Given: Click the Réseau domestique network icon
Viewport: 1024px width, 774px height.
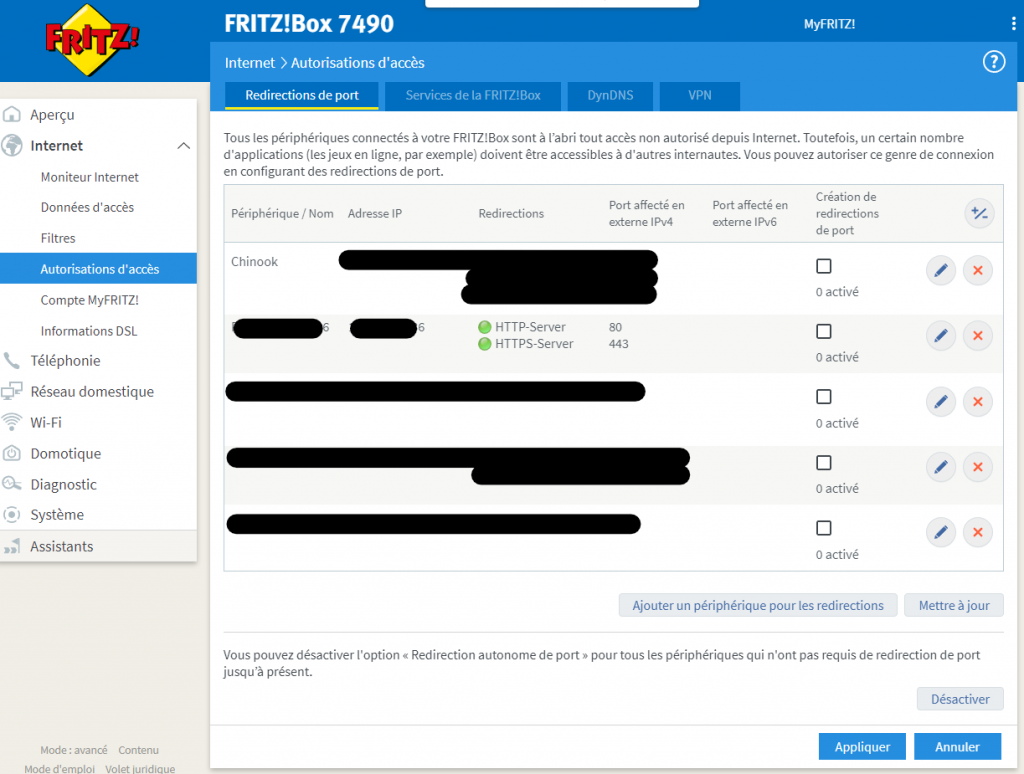Looking at the screenshot, I should (12, 391).
